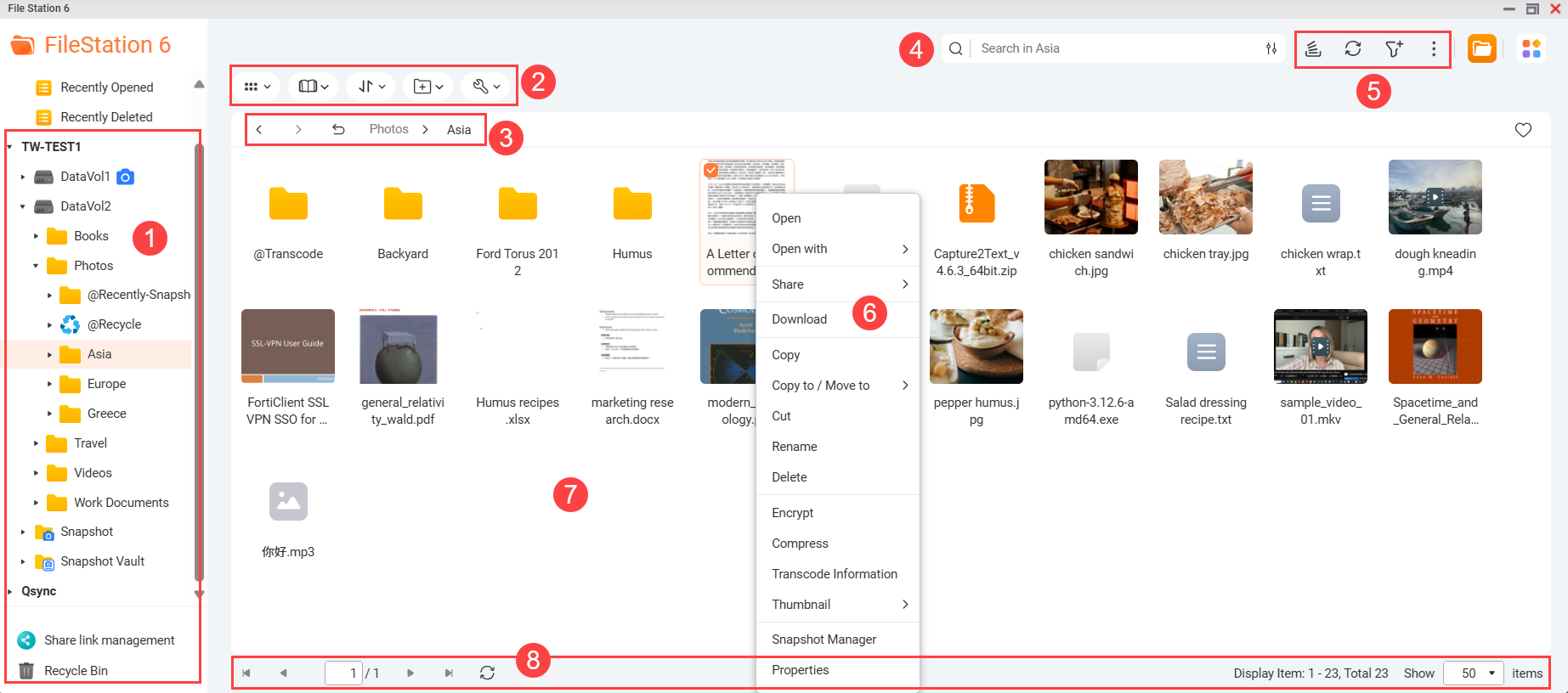
Task: Open the Copy to / Move to submenu
Action: point(838,386)
